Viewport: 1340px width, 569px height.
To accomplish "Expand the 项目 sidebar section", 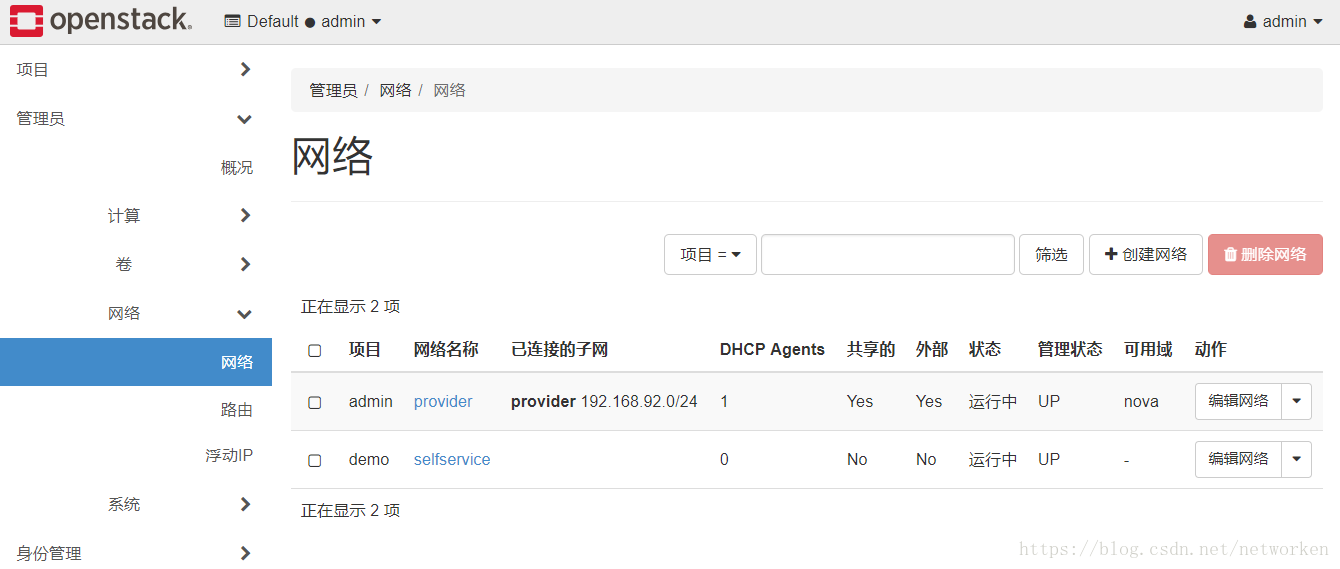I will coord(245,69).
